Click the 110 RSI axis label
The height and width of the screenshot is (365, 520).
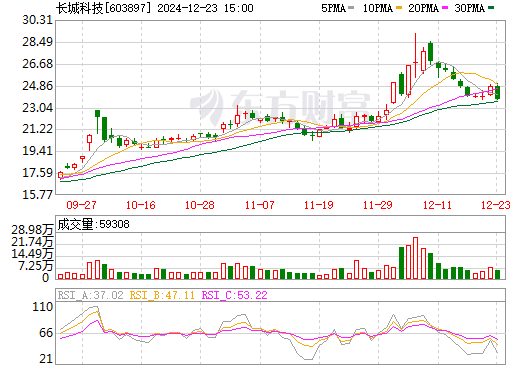tap(43, 307)
